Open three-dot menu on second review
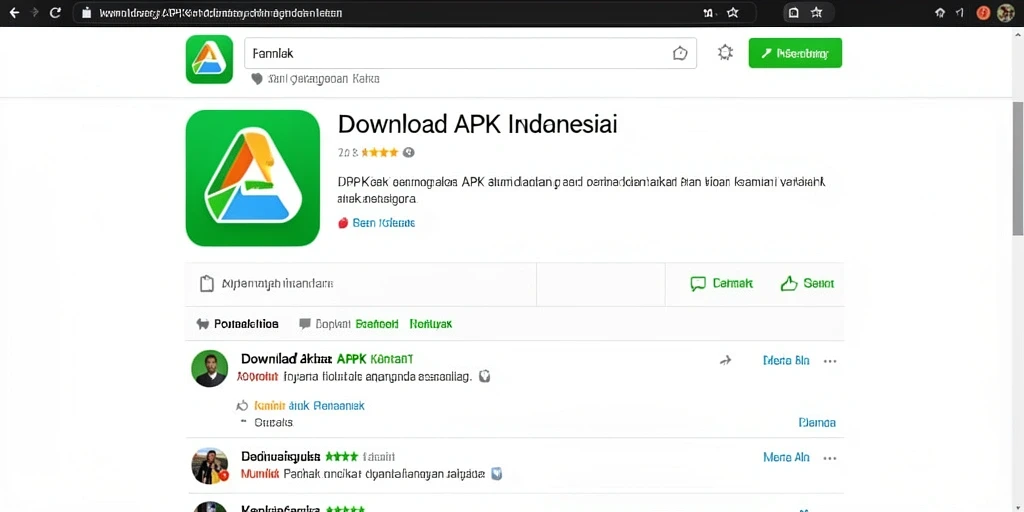 (x=830, y=458)
